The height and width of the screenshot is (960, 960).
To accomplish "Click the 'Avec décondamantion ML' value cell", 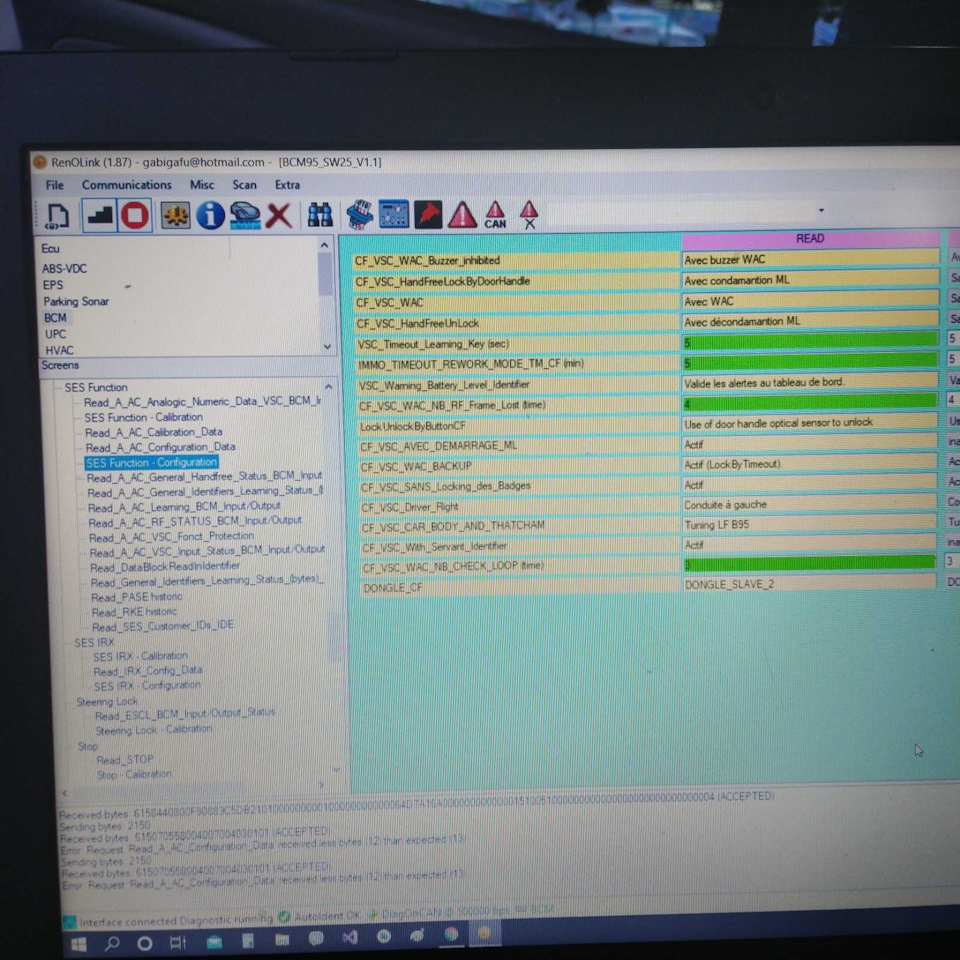I will tap(809, 321).
